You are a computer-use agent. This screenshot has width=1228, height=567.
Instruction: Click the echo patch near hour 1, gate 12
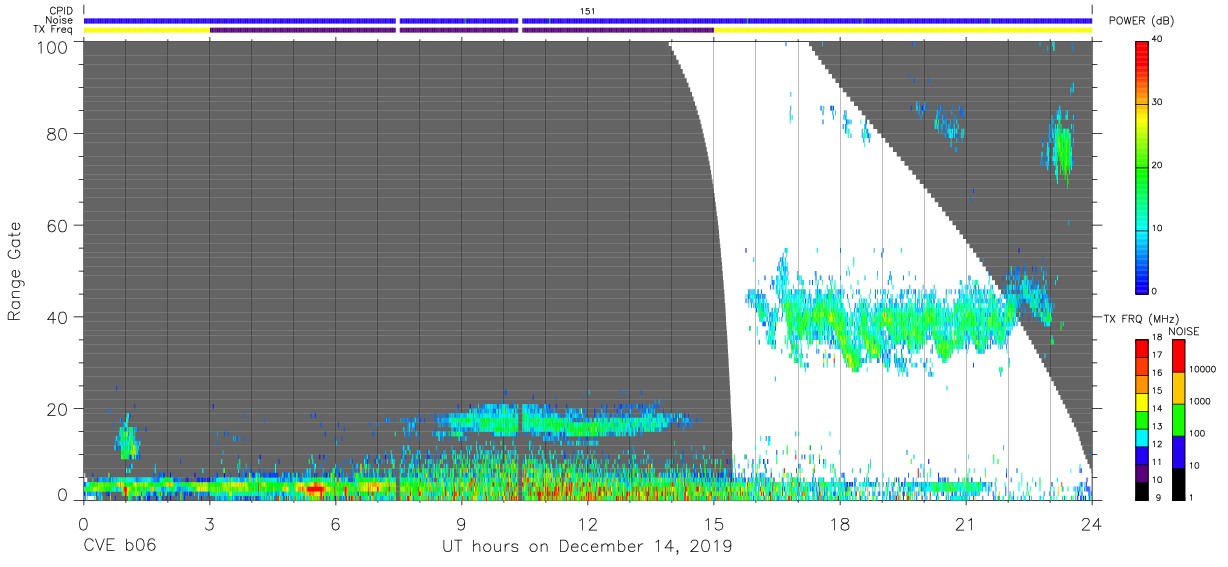(x=127, y=438)
